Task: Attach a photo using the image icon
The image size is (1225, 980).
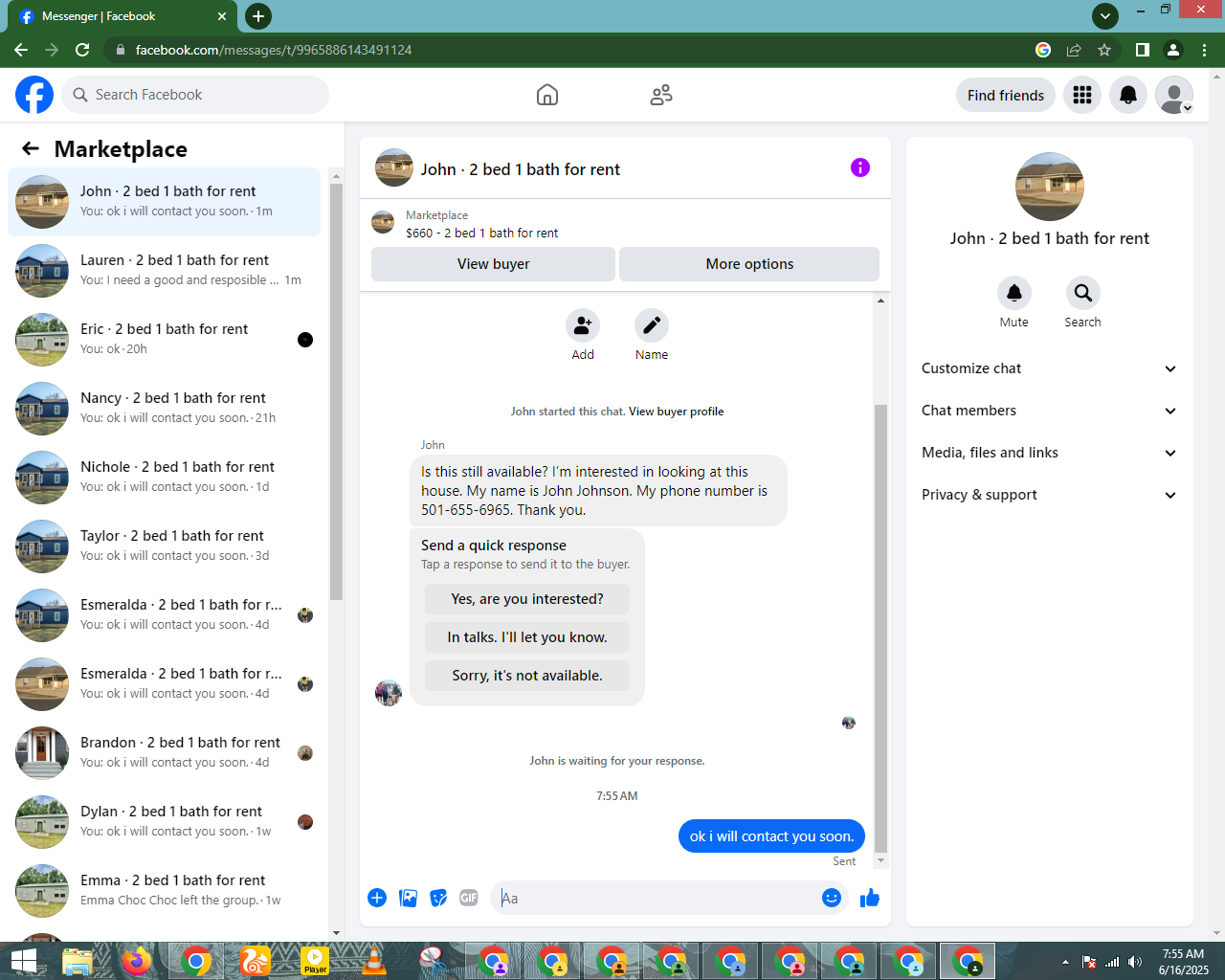Action: point(408,898)
